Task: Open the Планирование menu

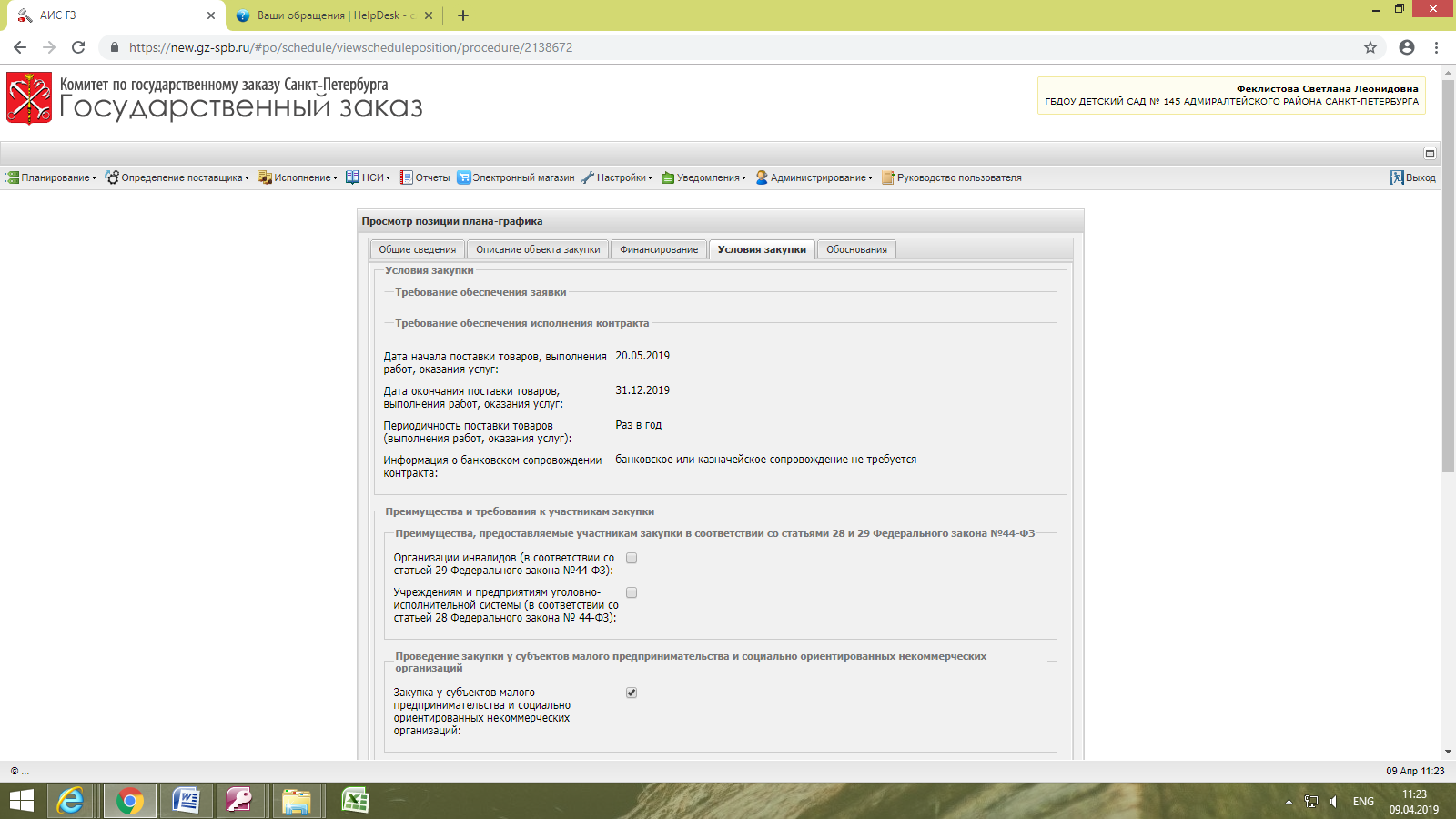Action: pos(51,177)
